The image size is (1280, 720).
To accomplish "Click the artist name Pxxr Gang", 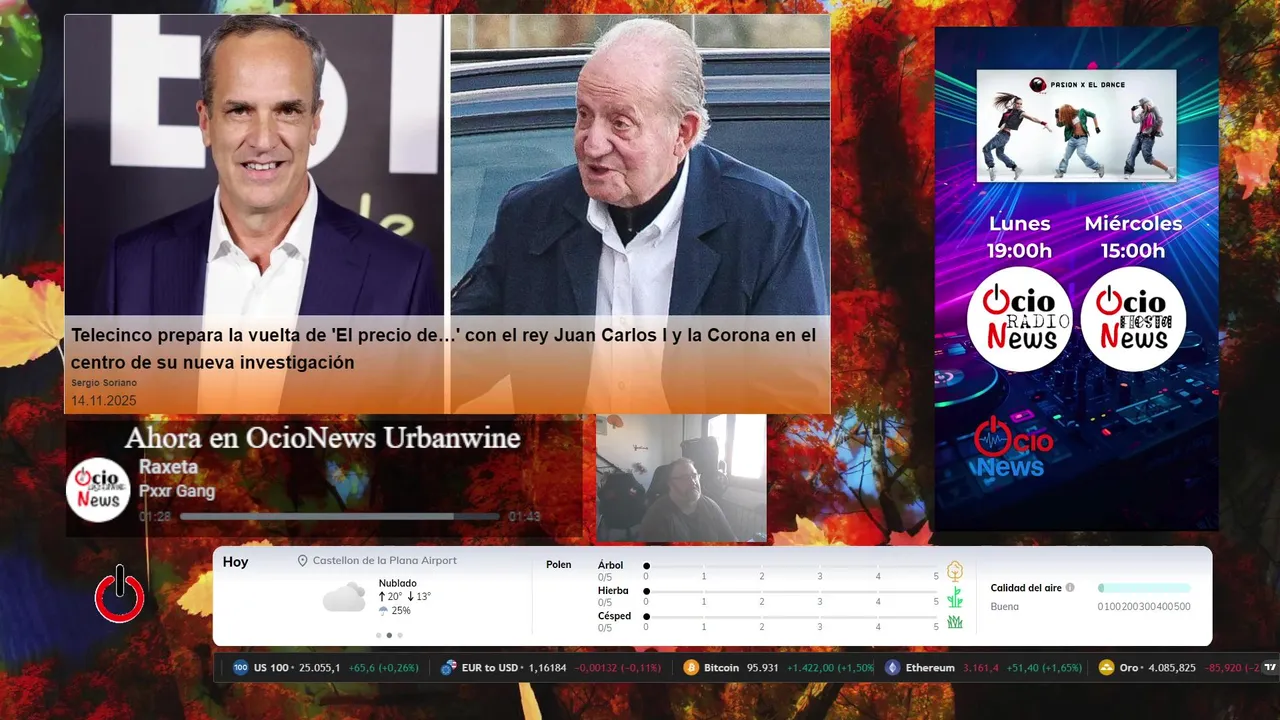I will click(x=177, y=491).
